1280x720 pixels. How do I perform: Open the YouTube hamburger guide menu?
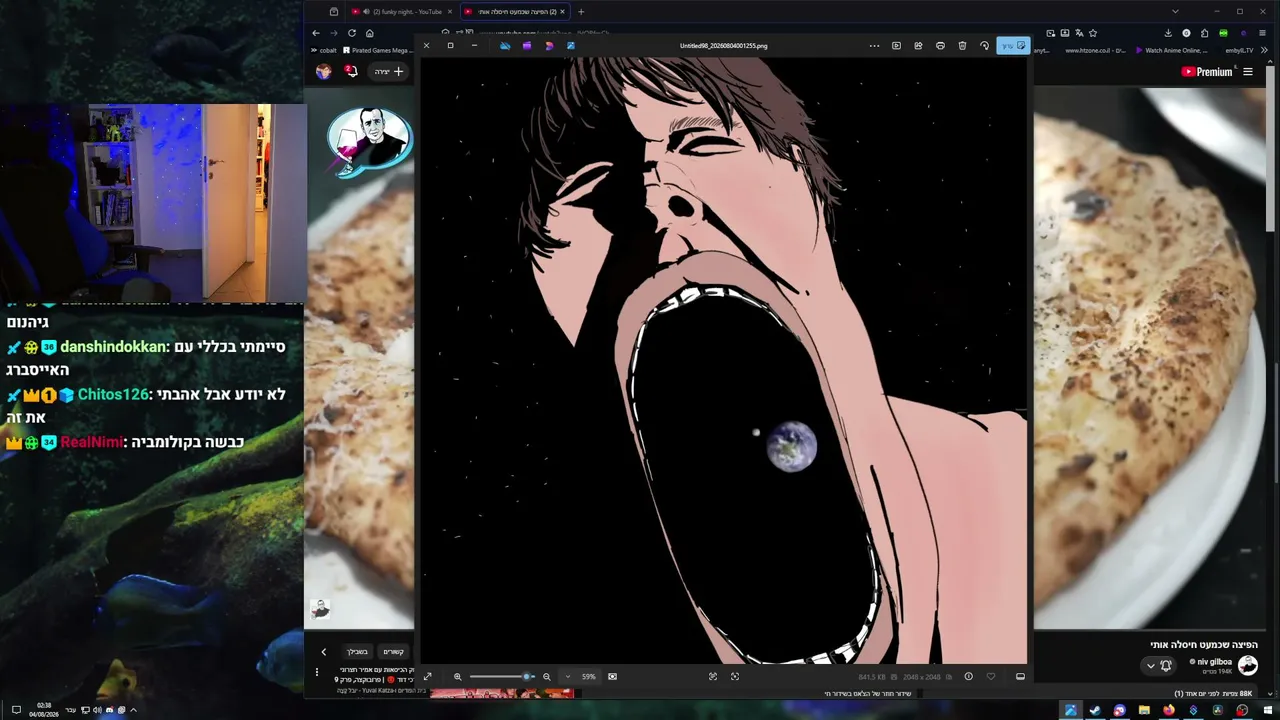[x=1248, y=72]
